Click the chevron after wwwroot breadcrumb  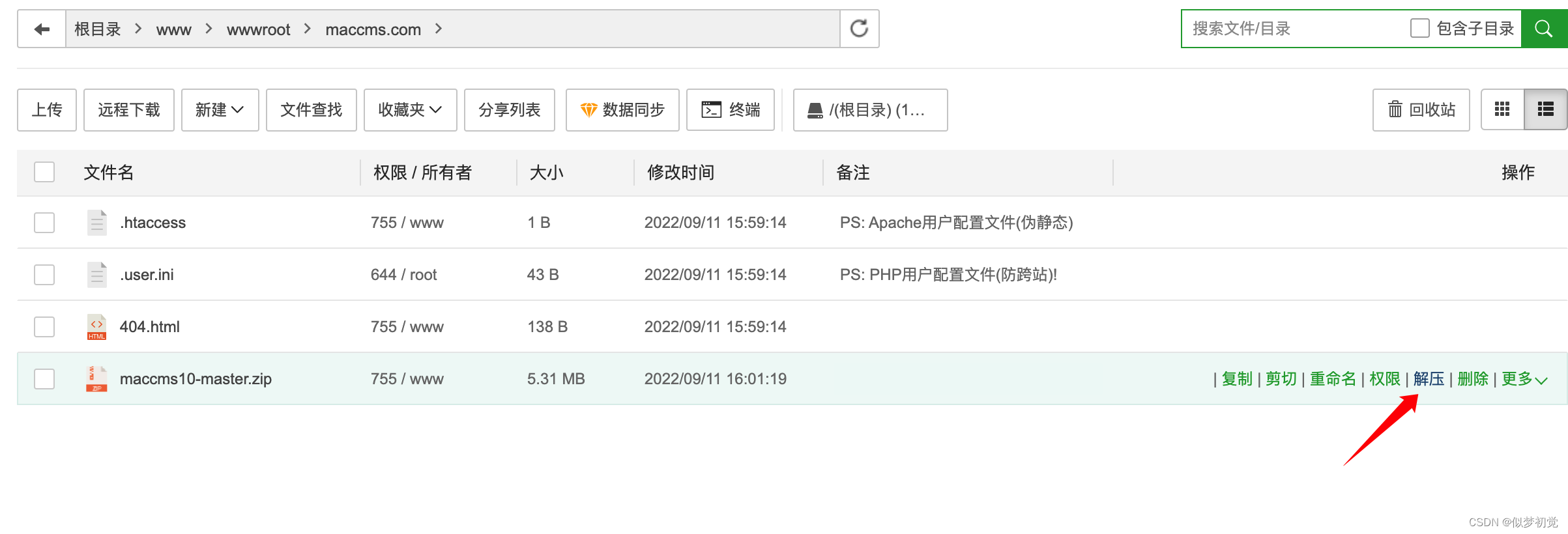point(308,29)
